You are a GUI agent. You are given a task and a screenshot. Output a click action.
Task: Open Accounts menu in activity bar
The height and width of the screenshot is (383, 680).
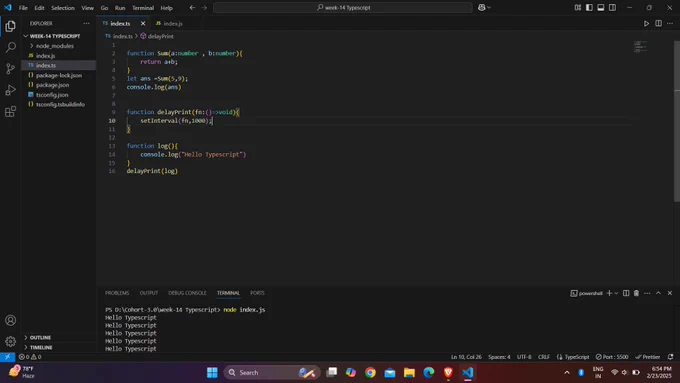coord(10,320)
